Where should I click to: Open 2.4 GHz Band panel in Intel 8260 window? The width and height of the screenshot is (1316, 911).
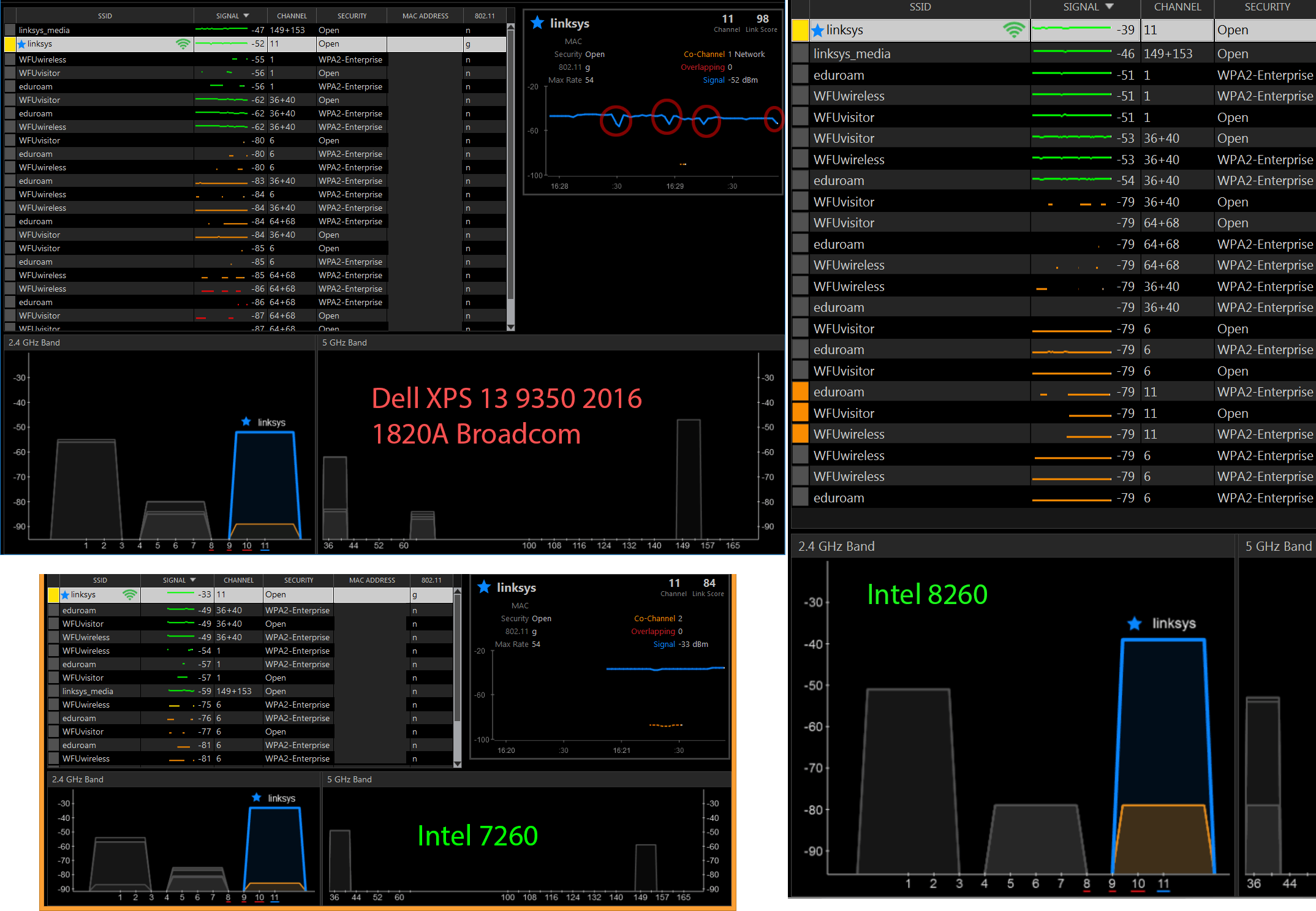[836, 546]
